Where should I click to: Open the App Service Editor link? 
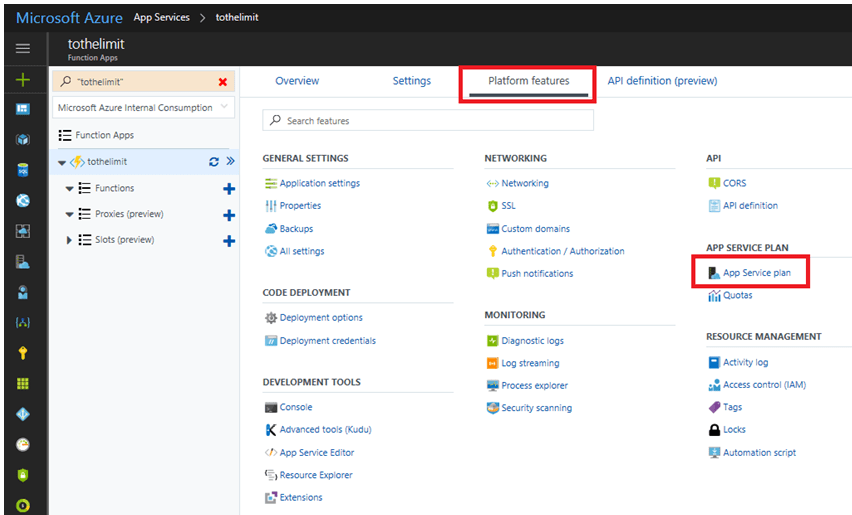point(317,453)
